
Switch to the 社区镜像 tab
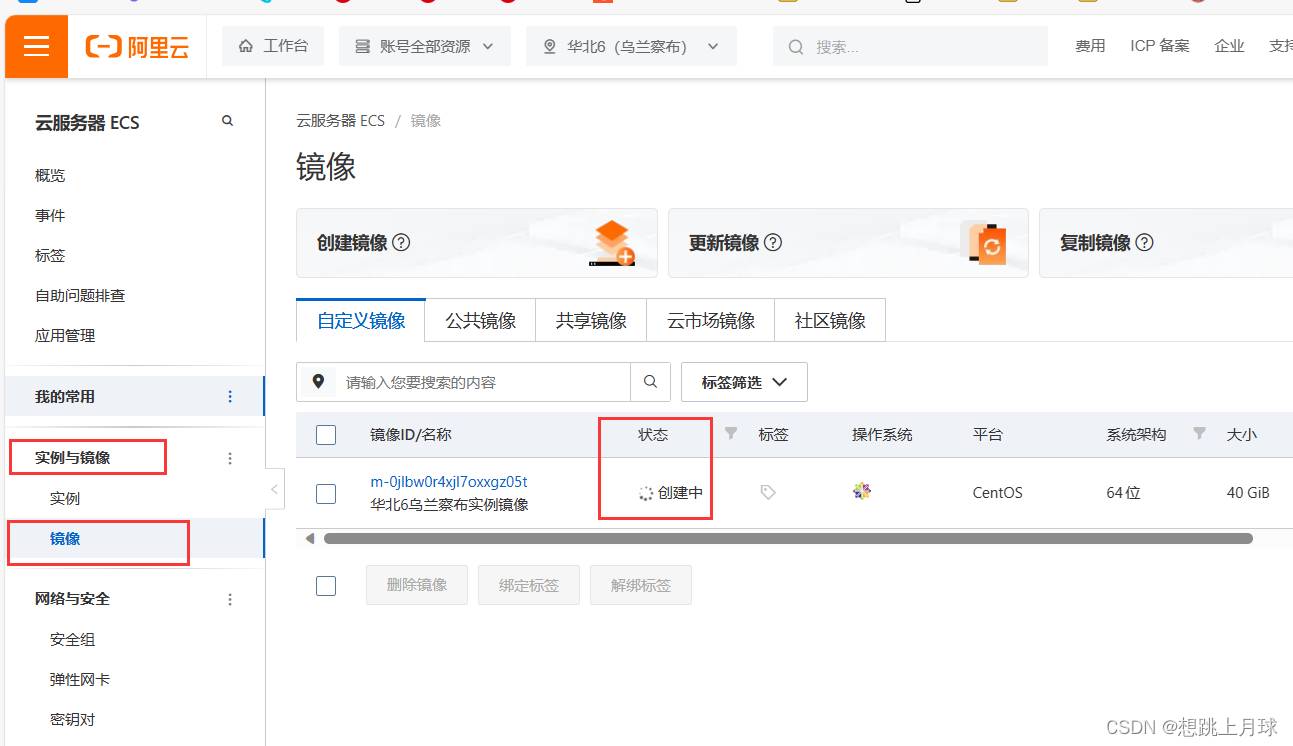point(830,321)
